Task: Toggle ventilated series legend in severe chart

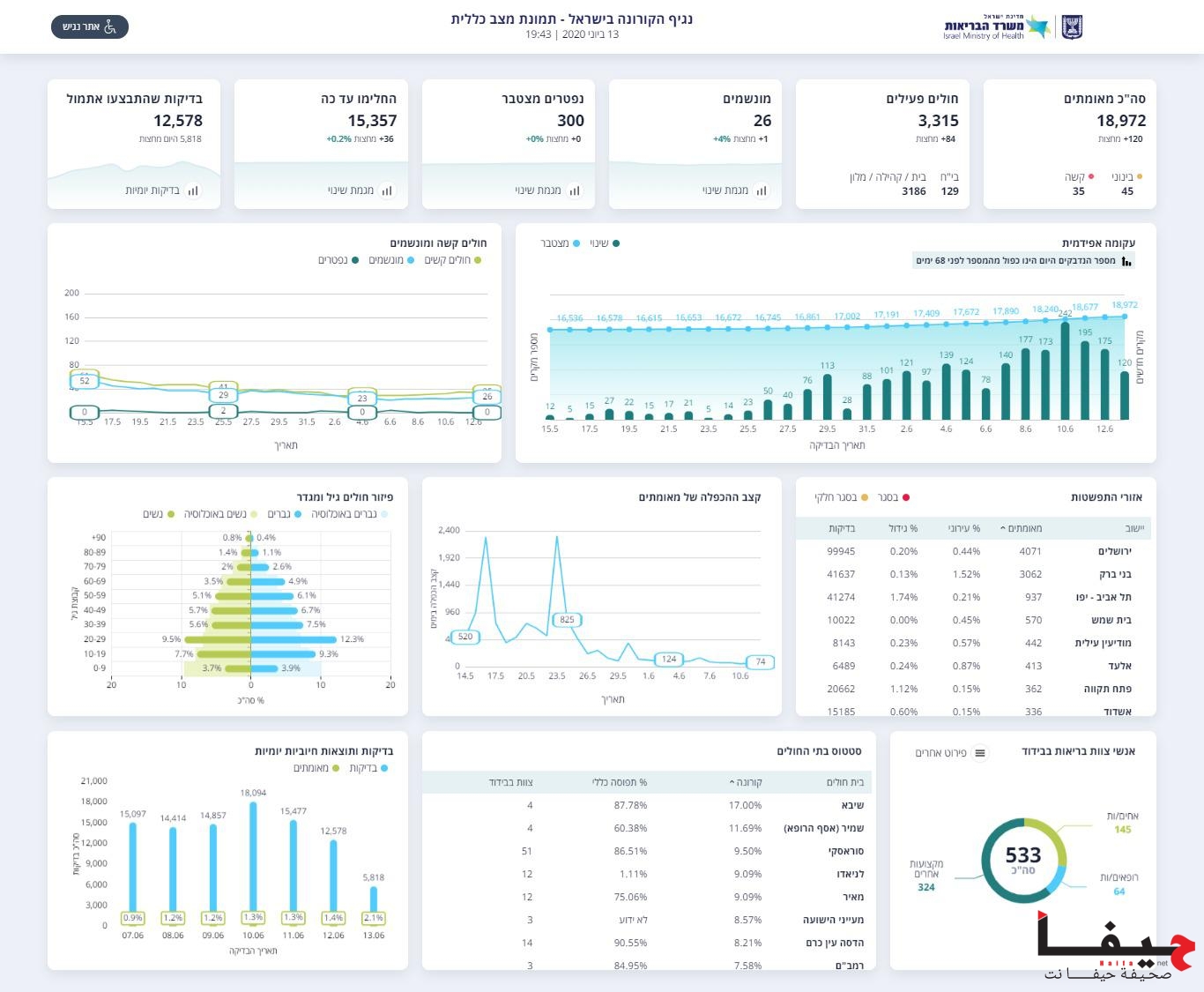Action: tap(410, 260)
